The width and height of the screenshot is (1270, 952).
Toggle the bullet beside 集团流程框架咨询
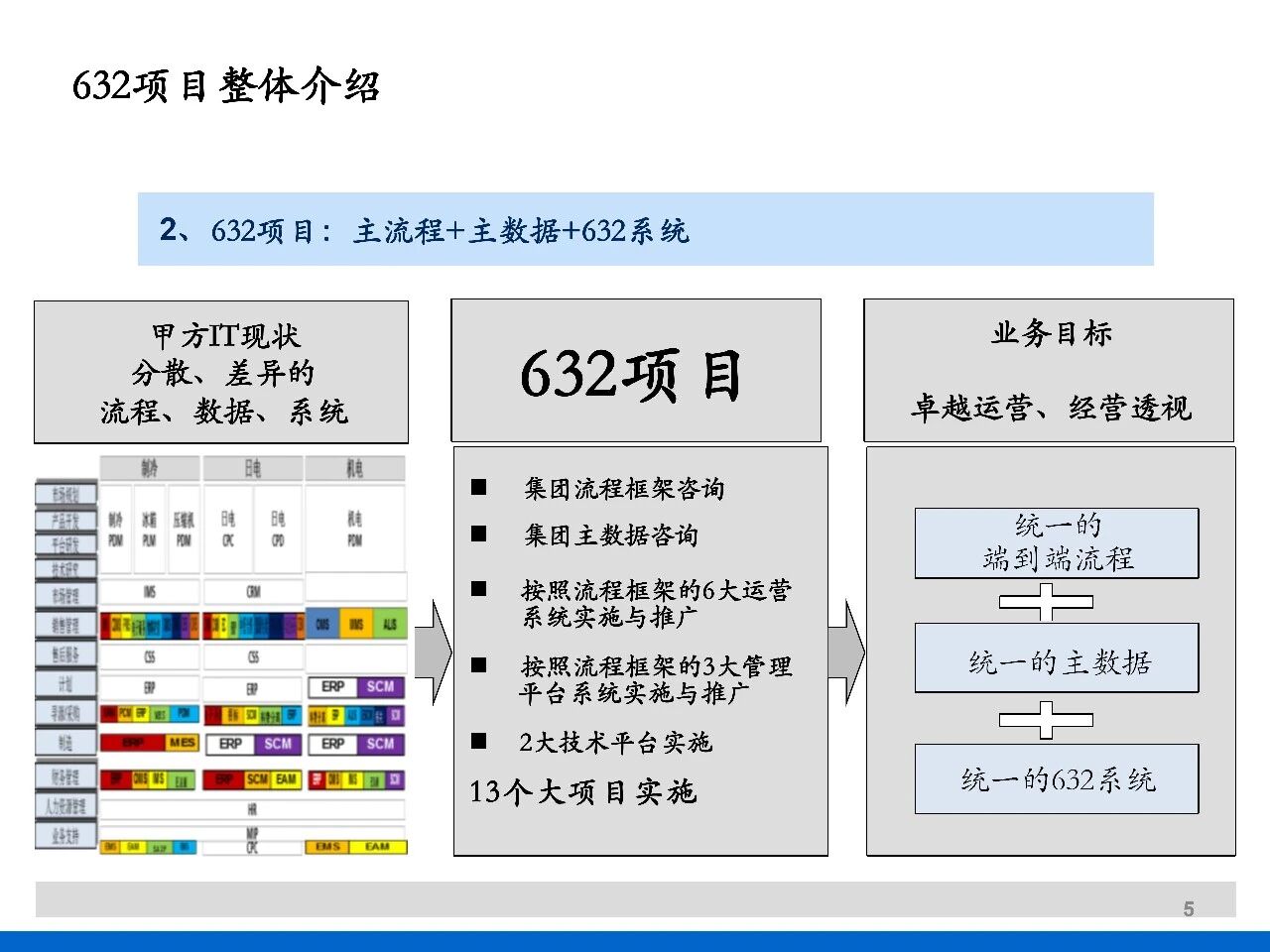coord(477,486)
